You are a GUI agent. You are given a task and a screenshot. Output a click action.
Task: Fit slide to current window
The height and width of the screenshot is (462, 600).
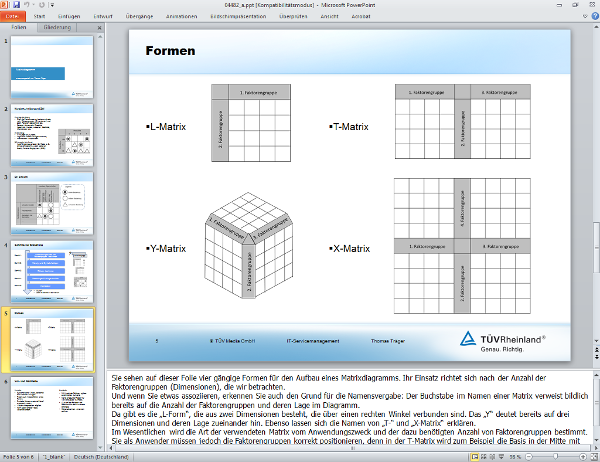[x=591, y=456]
